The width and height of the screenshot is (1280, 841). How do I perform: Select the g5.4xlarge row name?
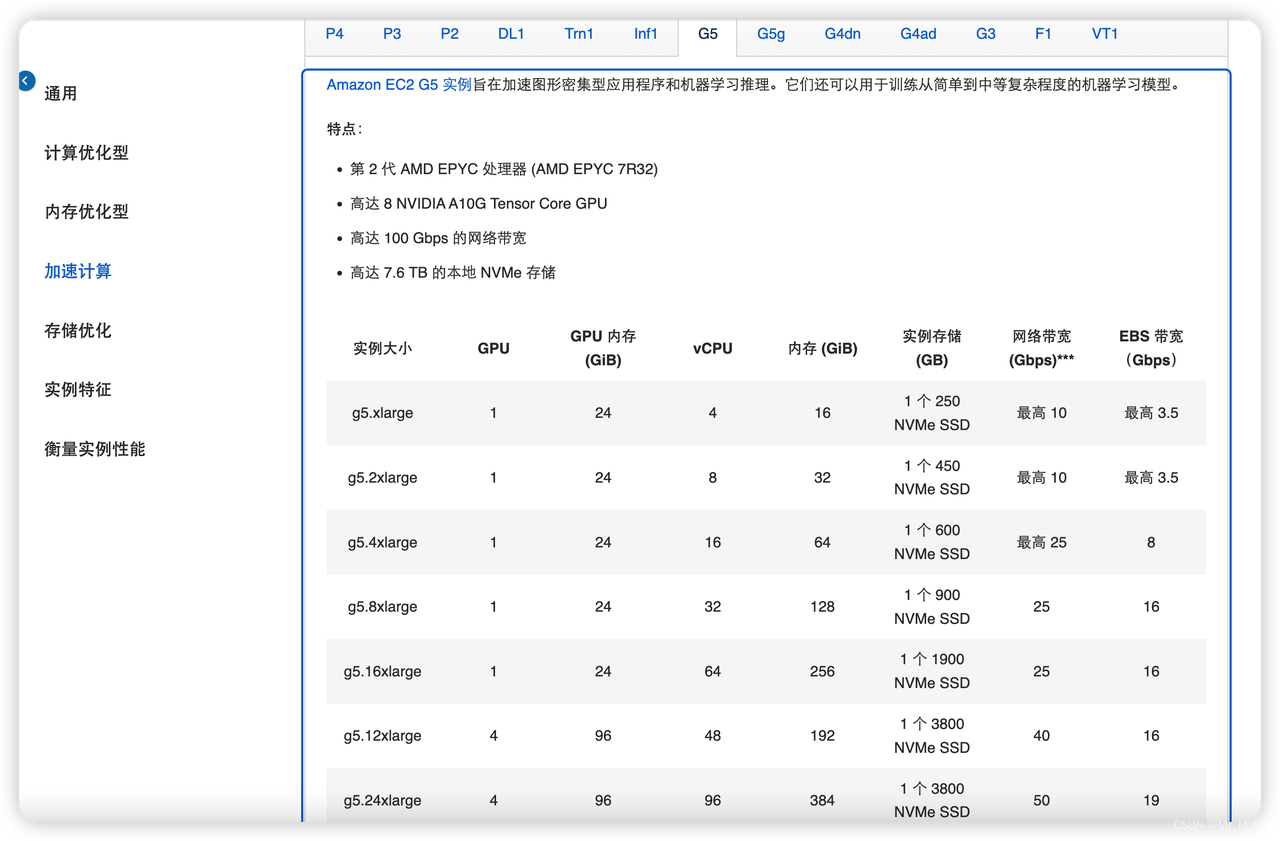(x=383, y=542)
